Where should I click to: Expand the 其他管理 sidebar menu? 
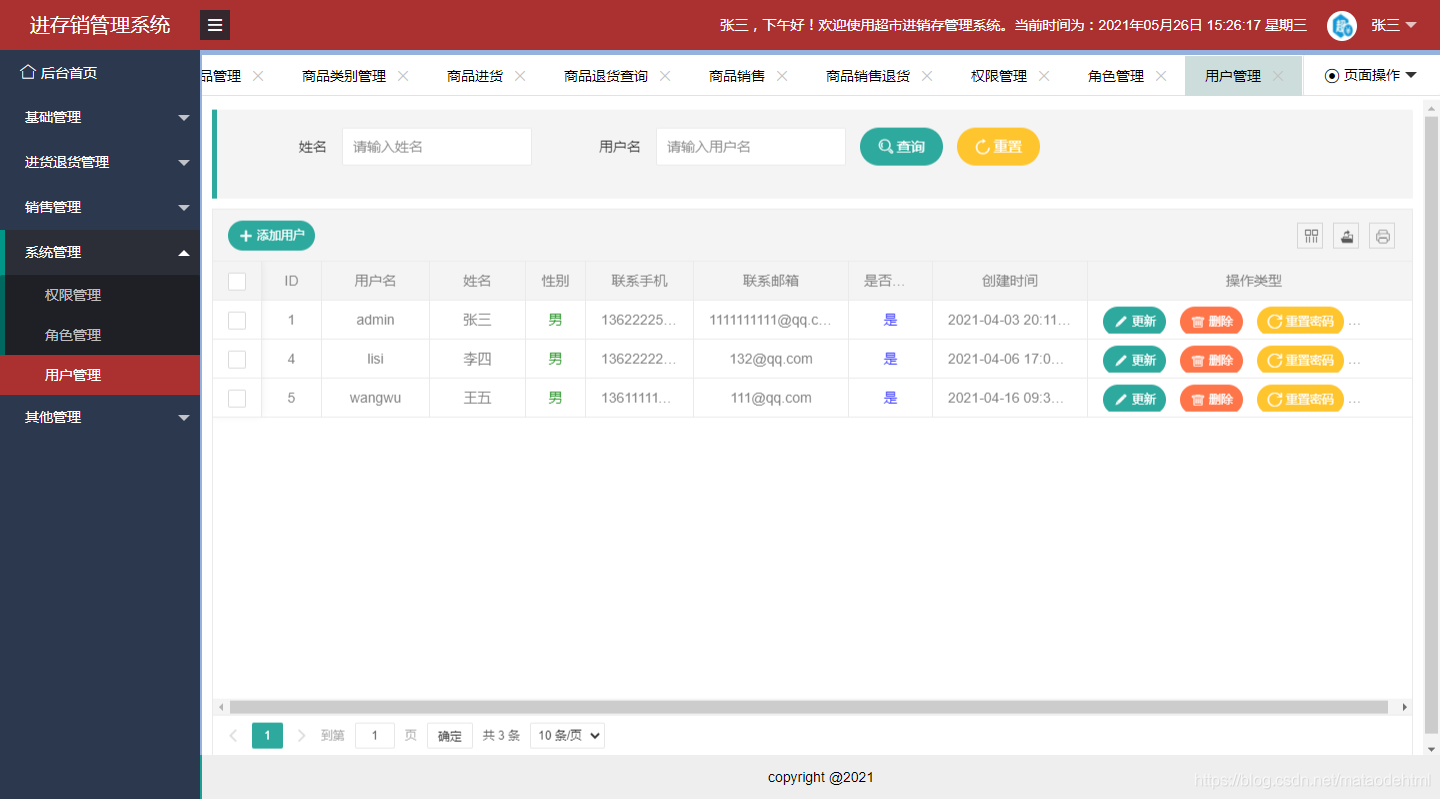point(100,417)
